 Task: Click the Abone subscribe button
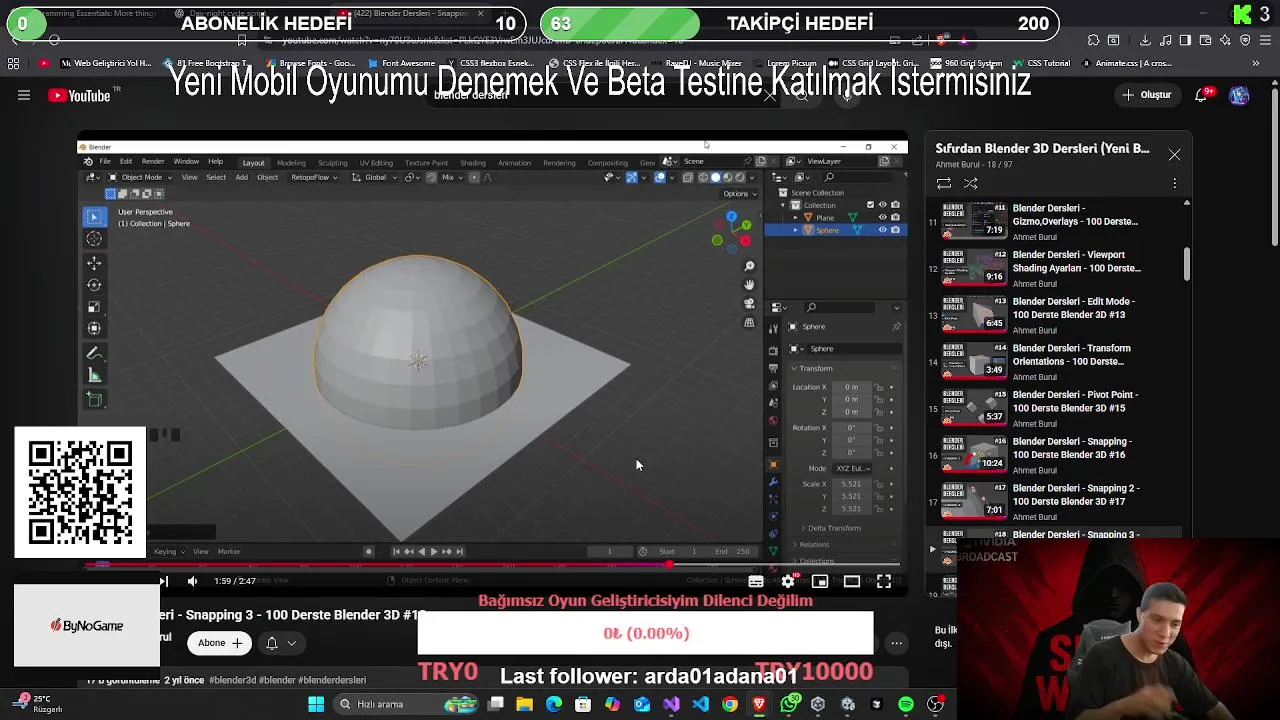pos(220,643)
